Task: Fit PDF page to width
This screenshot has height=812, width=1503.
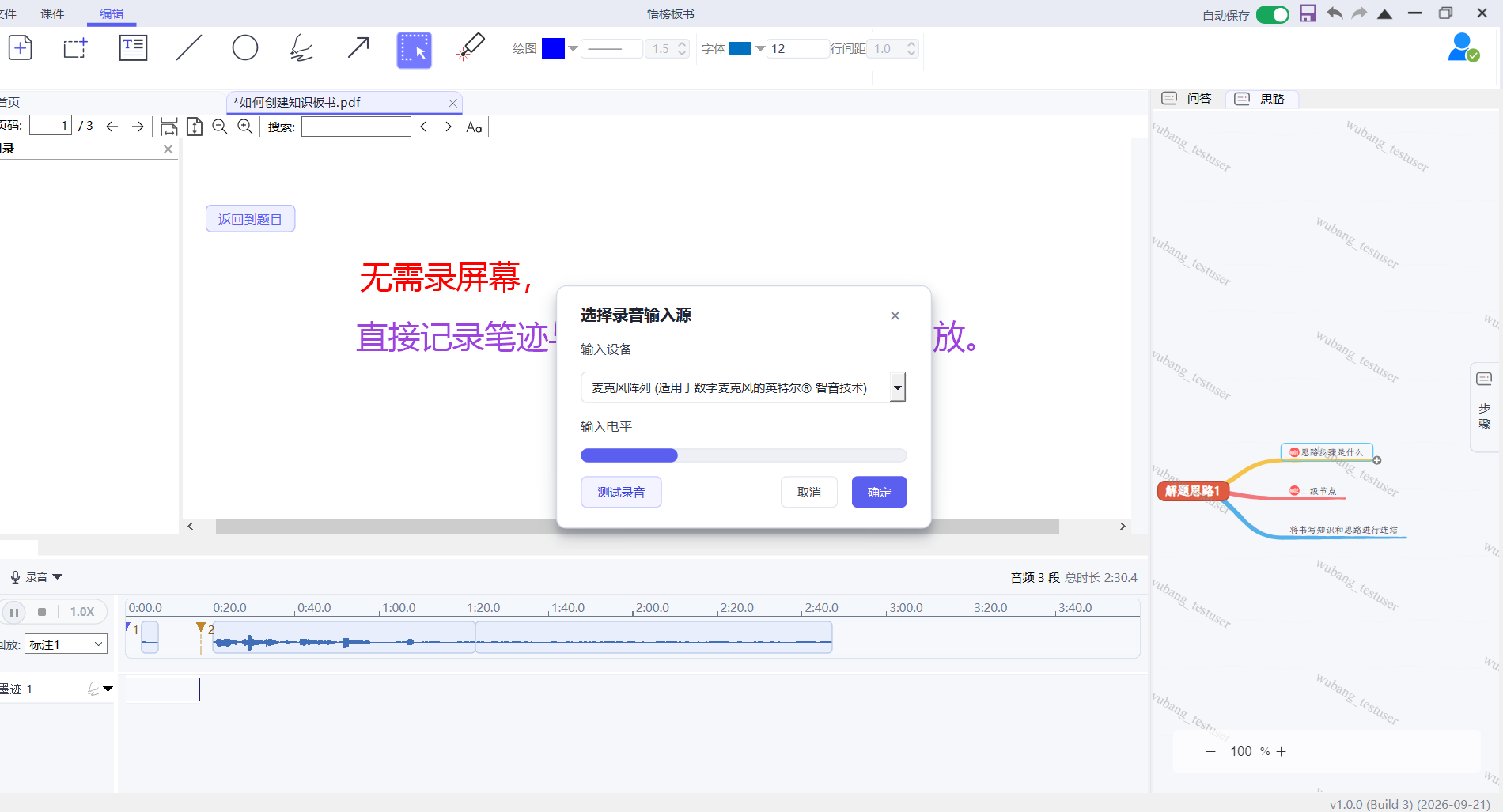Action: (169, 127)
